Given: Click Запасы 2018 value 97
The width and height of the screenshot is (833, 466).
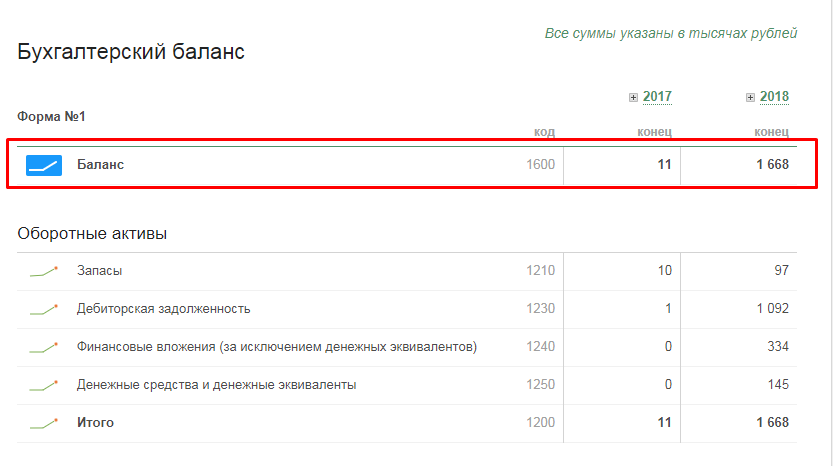Looking at the screenshot, I should [x=781, y=270].
